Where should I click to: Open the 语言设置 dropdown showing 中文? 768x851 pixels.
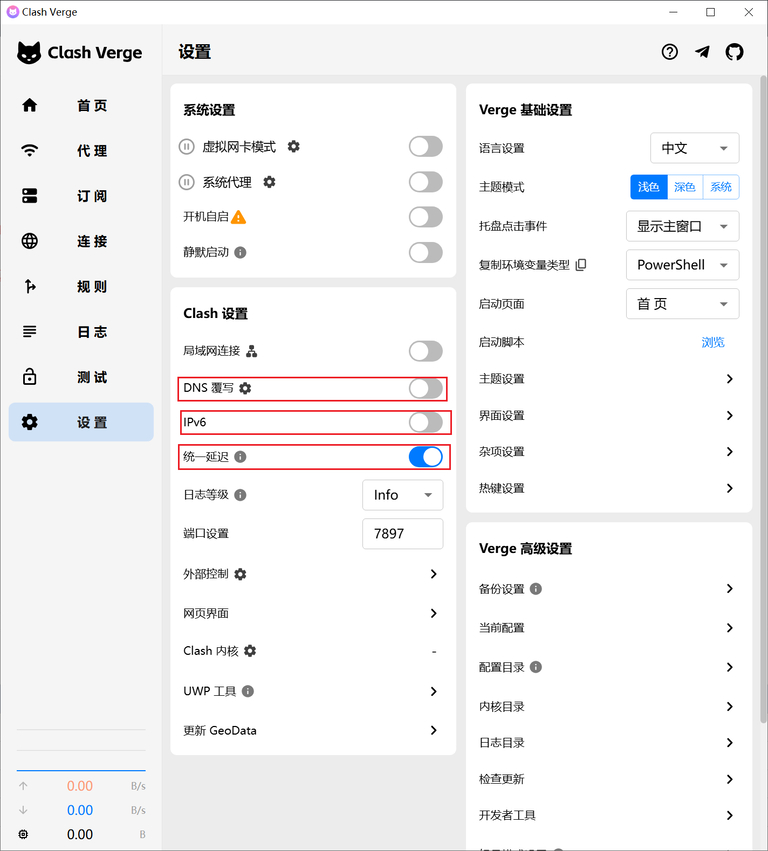[695, 148]
